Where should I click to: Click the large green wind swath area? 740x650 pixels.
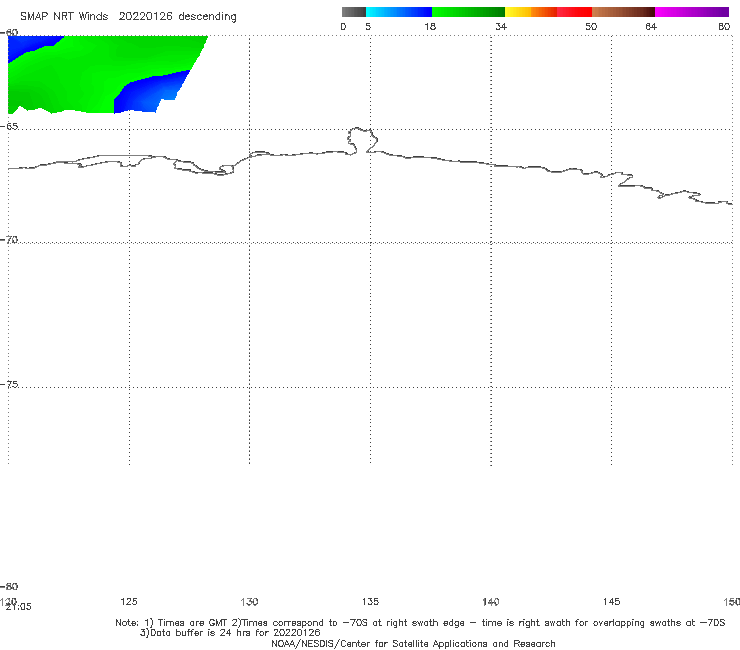point(94,76)
